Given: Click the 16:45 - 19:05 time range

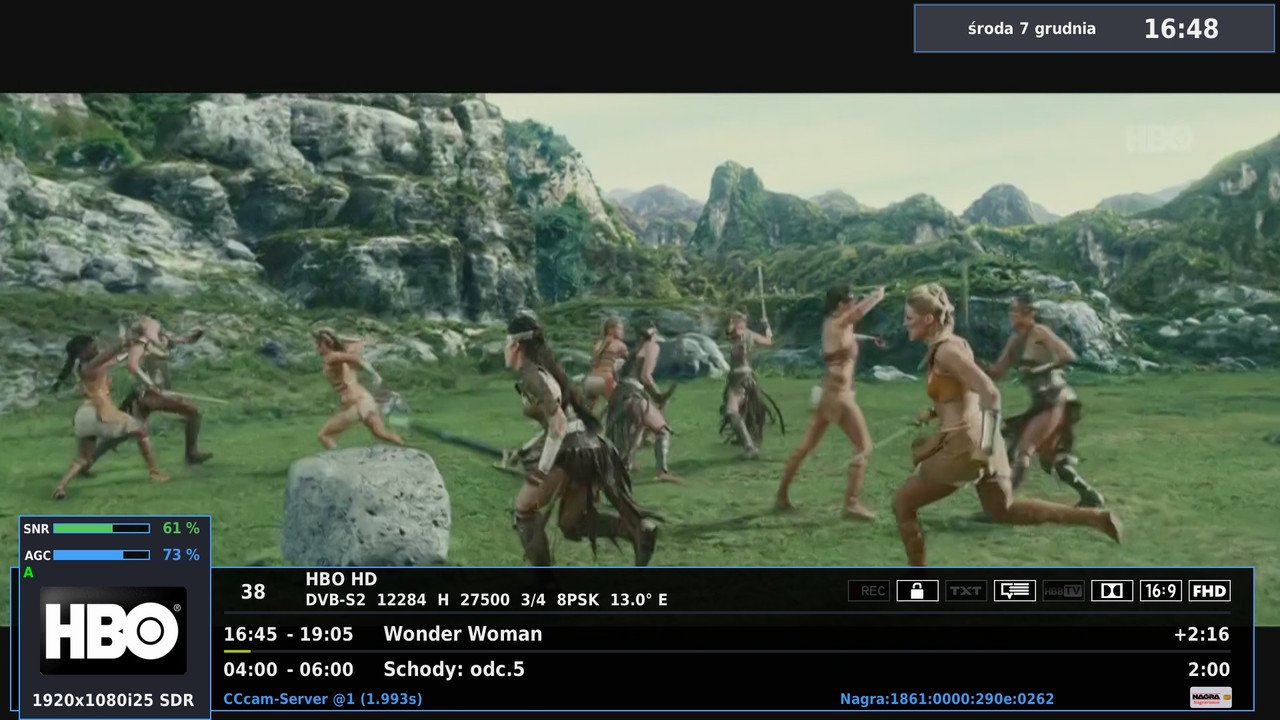Looking at the screenshot, I should (x=288, y=634).
